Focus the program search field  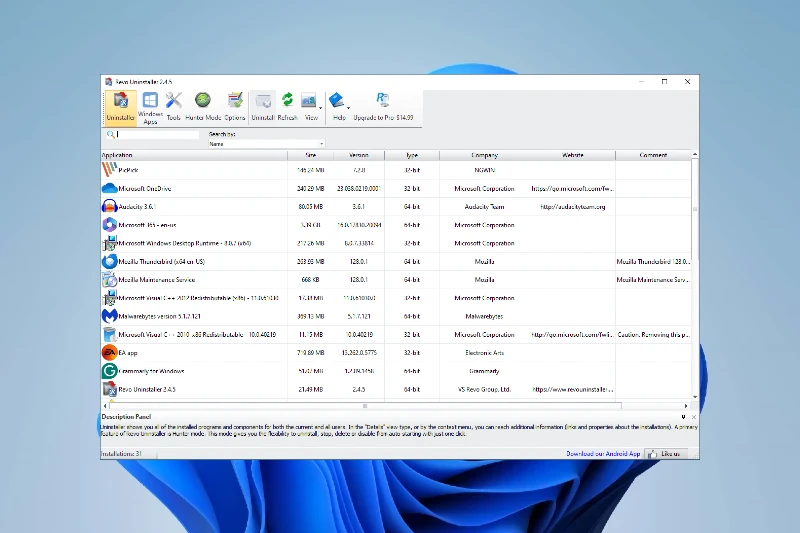(158, 135)
